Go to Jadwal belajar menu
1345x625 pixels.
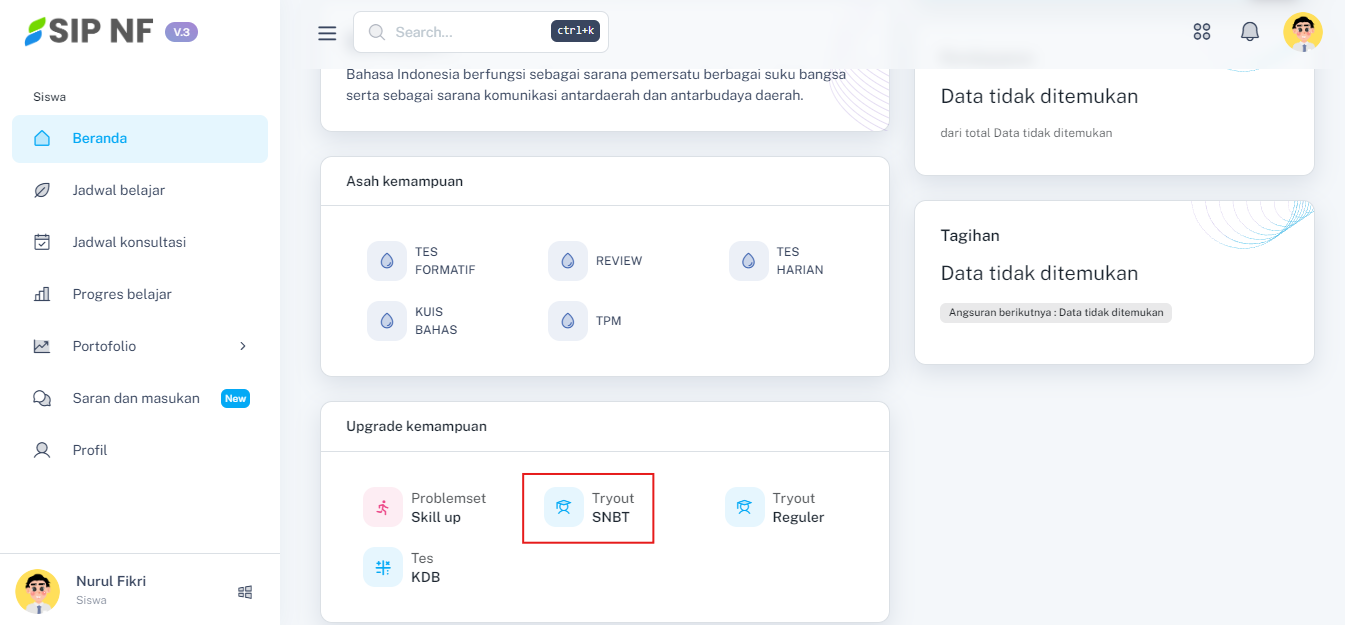[118, 190]
